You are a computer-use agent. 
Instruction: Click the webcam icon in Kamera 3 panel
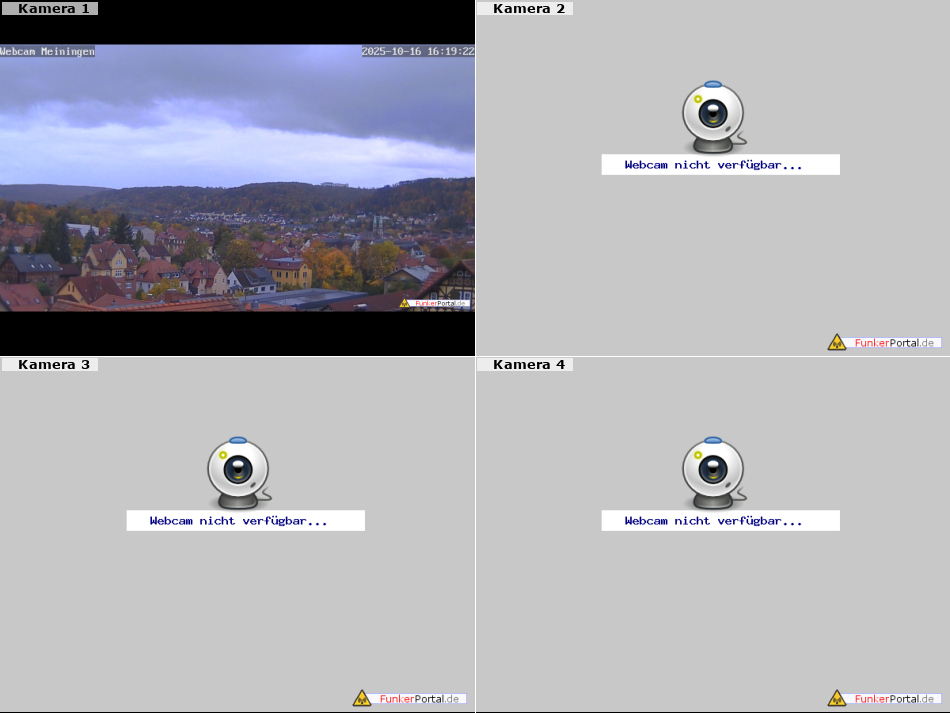(x=238, y=470)
